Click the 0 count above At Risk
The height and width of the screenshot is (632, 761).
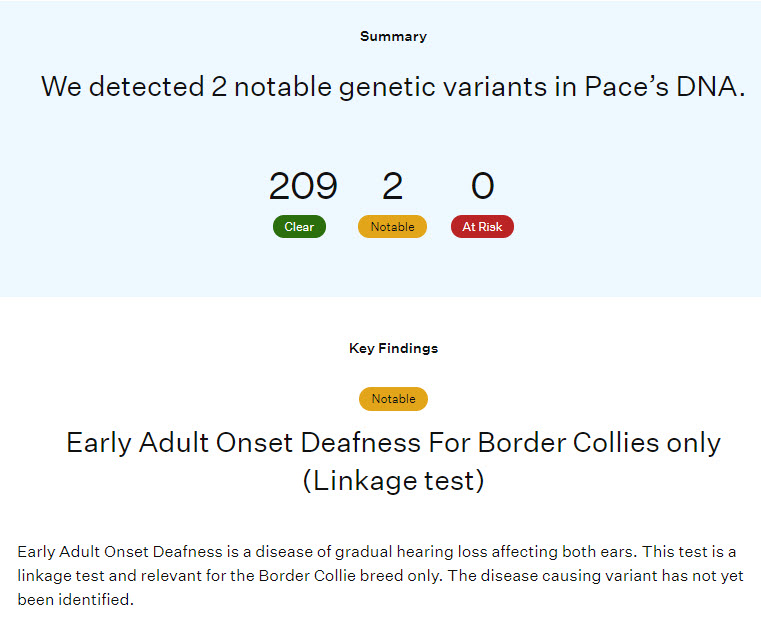coord(482,186)
